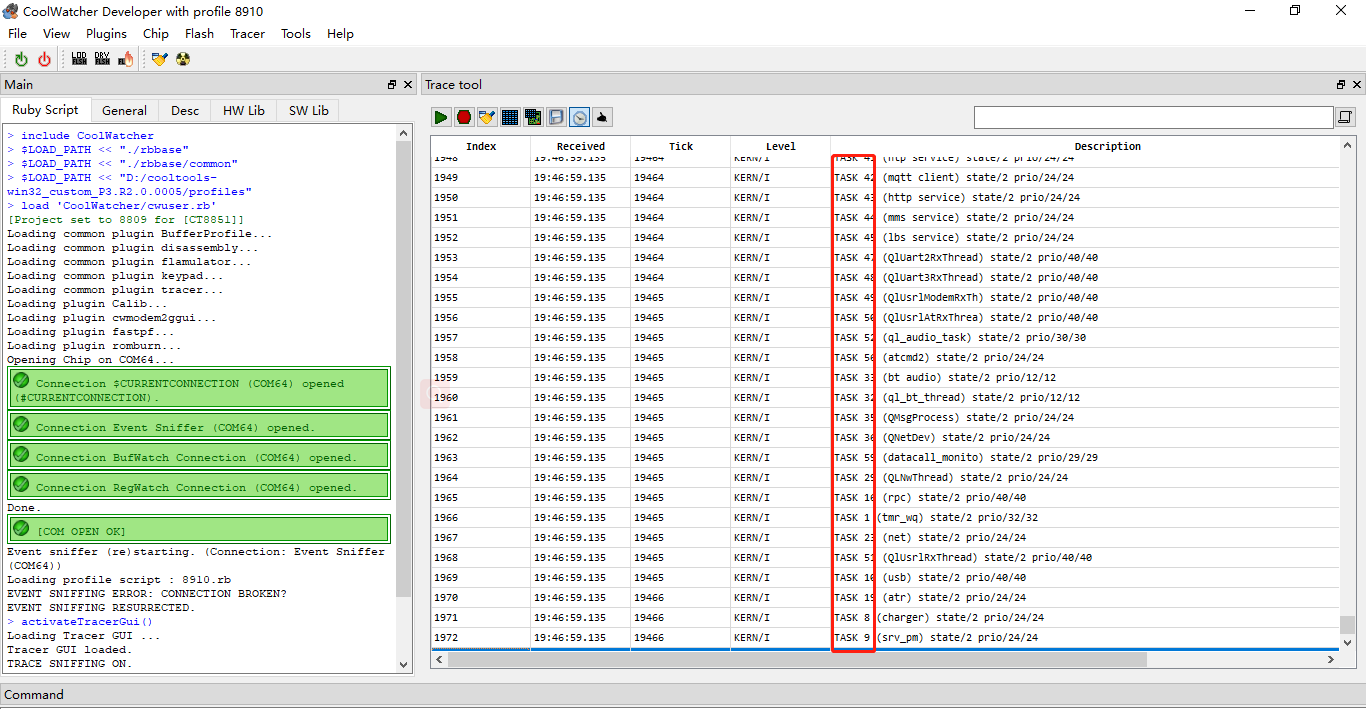Switch to the HW Lib tab

(x=244, y=111)
